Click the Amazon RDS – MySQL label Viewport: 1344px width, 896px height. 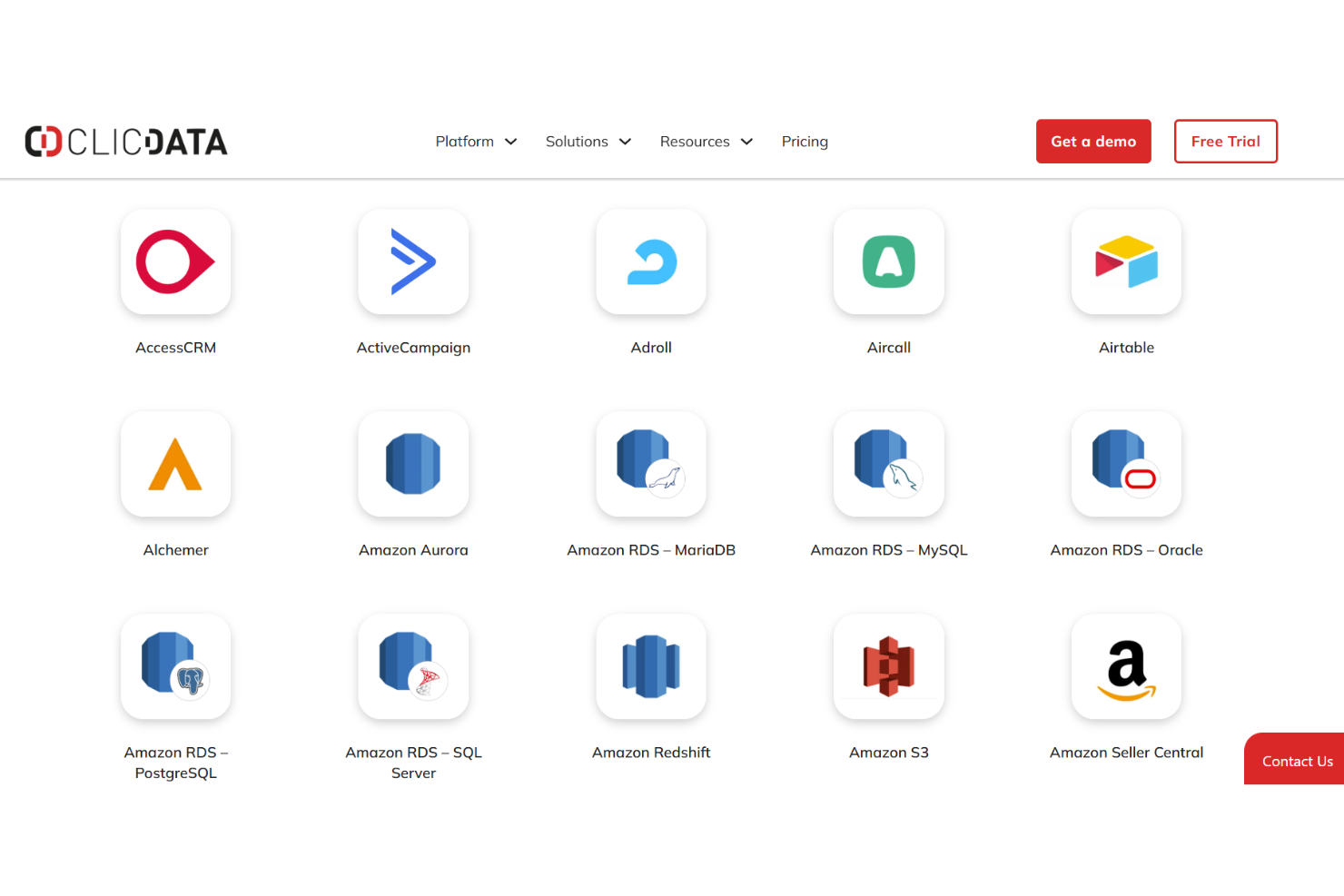tap(889, 550)
